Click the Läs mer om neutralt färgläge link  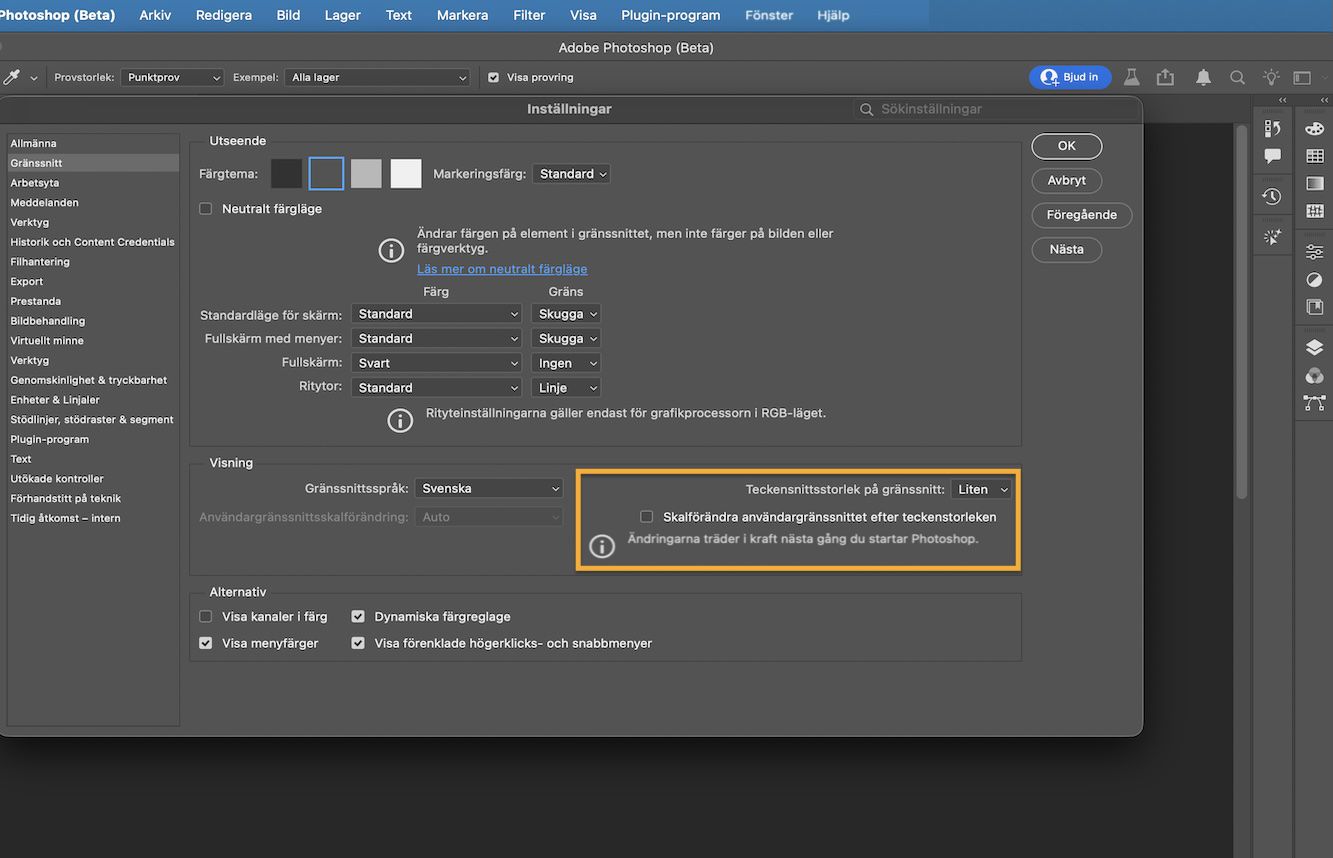(x=503, y=269)
